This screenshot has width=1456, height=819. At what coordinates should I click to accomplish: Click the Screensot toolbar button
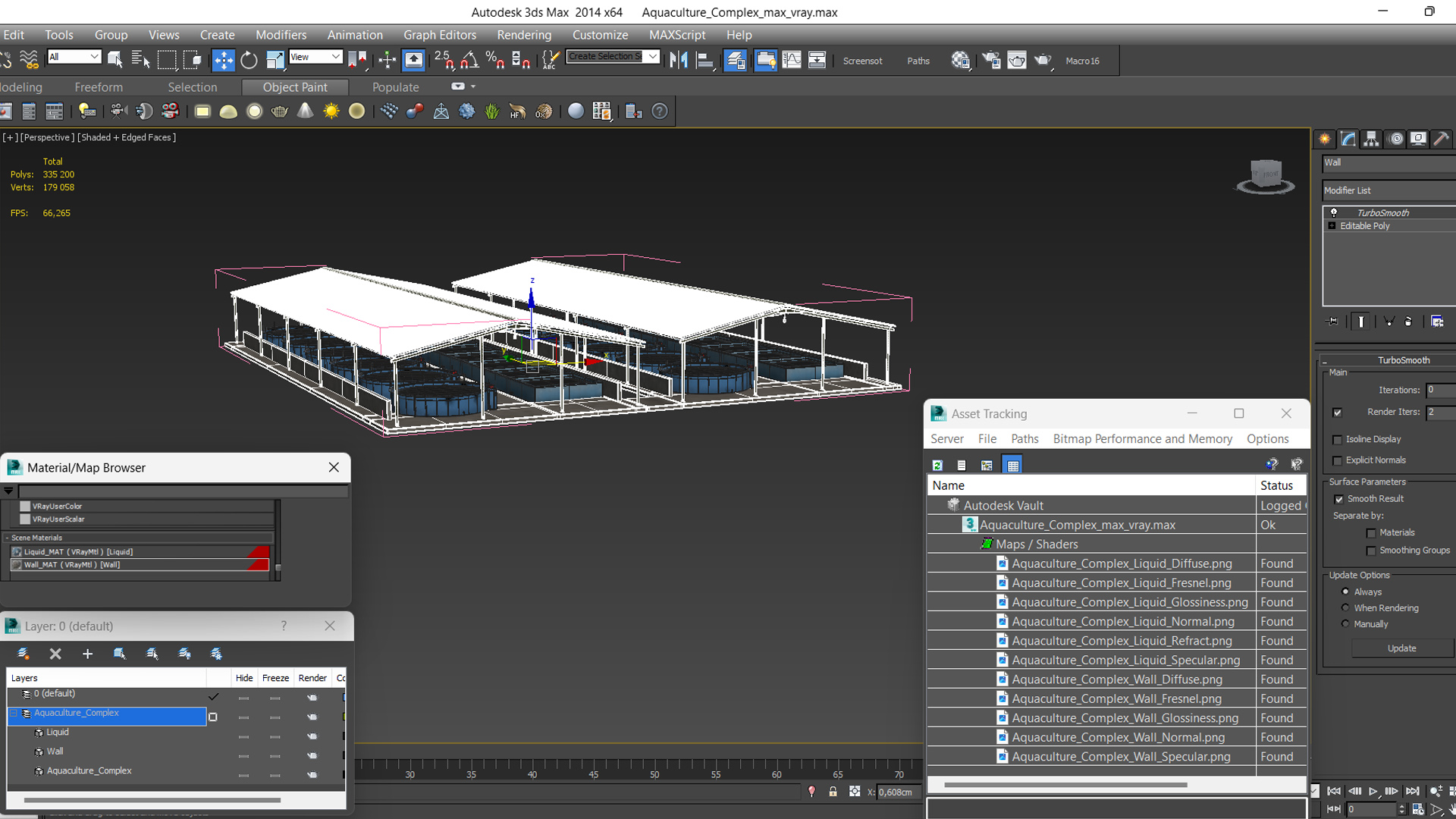pyautogui.click(x=862, y=61)
